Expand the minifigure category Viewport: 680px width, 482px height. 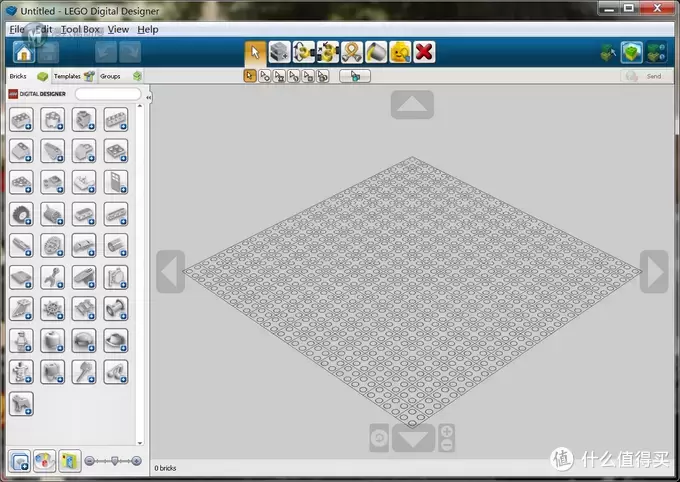coord(21,341)
